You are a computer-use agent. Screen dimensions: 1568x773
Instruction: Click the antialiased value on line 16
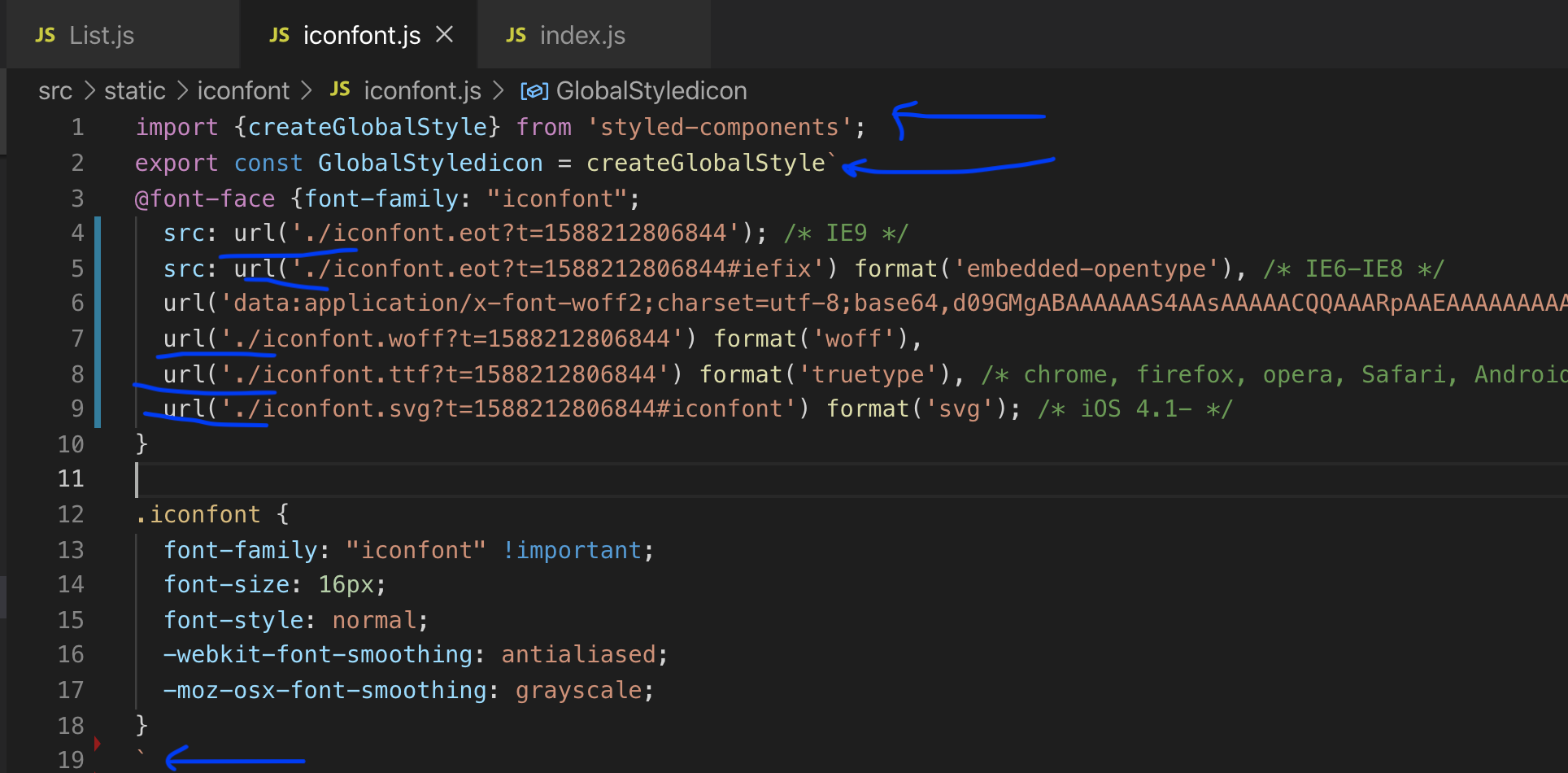[x=579, y=654]
